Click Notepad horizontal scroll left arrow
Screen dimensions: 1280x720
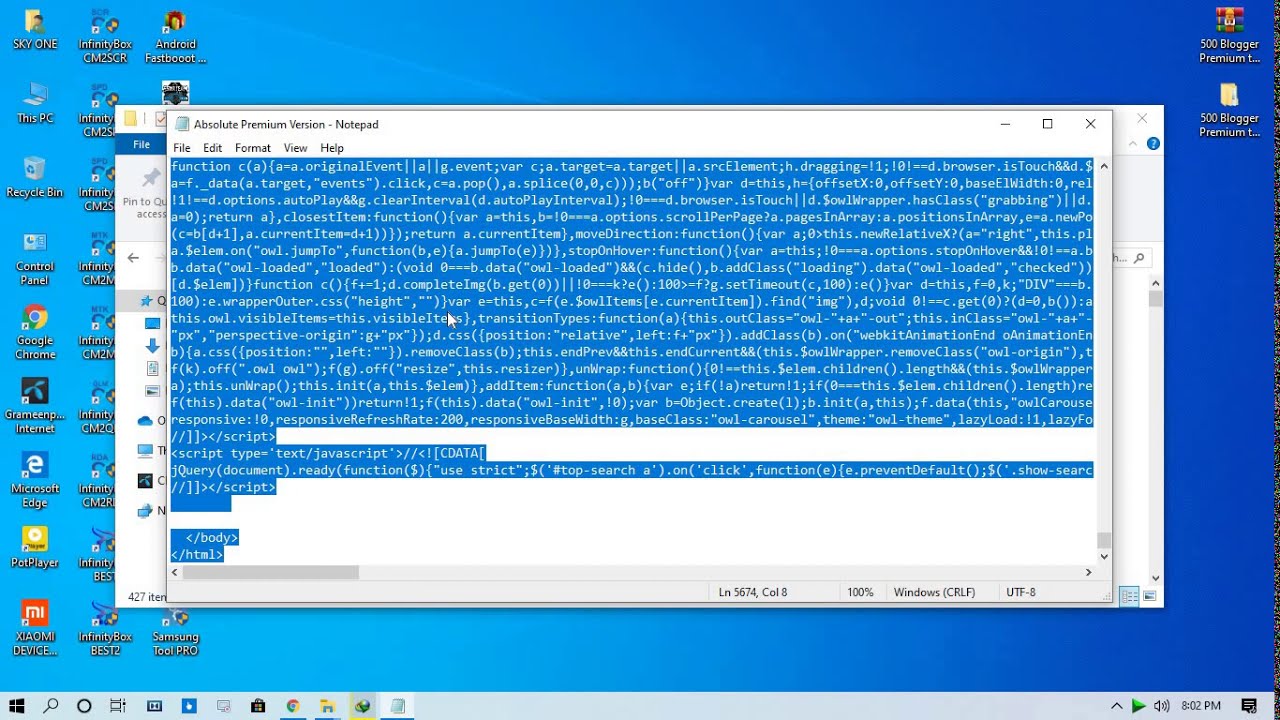pos(175,572)
